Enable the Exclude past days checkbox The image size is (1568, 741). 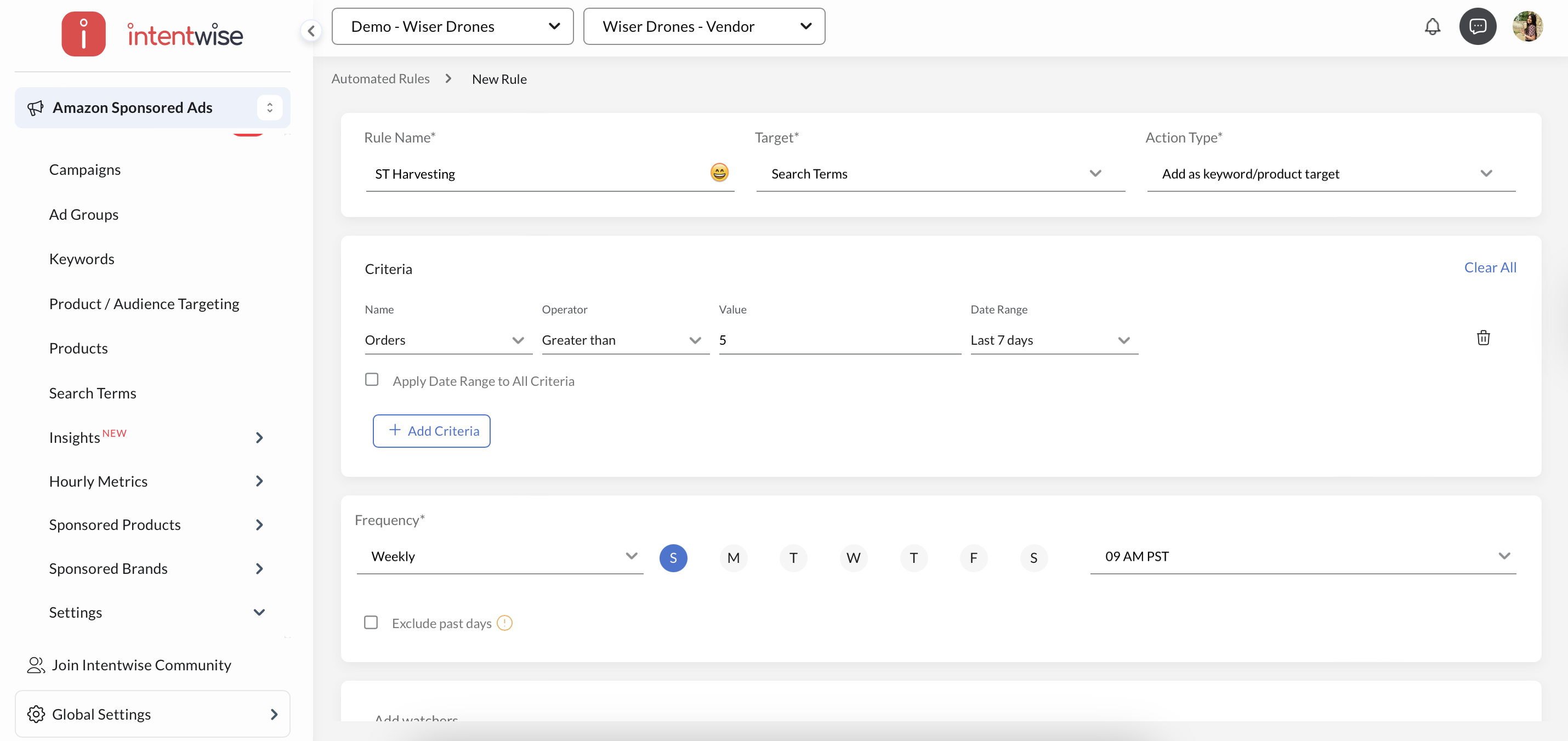(x=371, y=623)
